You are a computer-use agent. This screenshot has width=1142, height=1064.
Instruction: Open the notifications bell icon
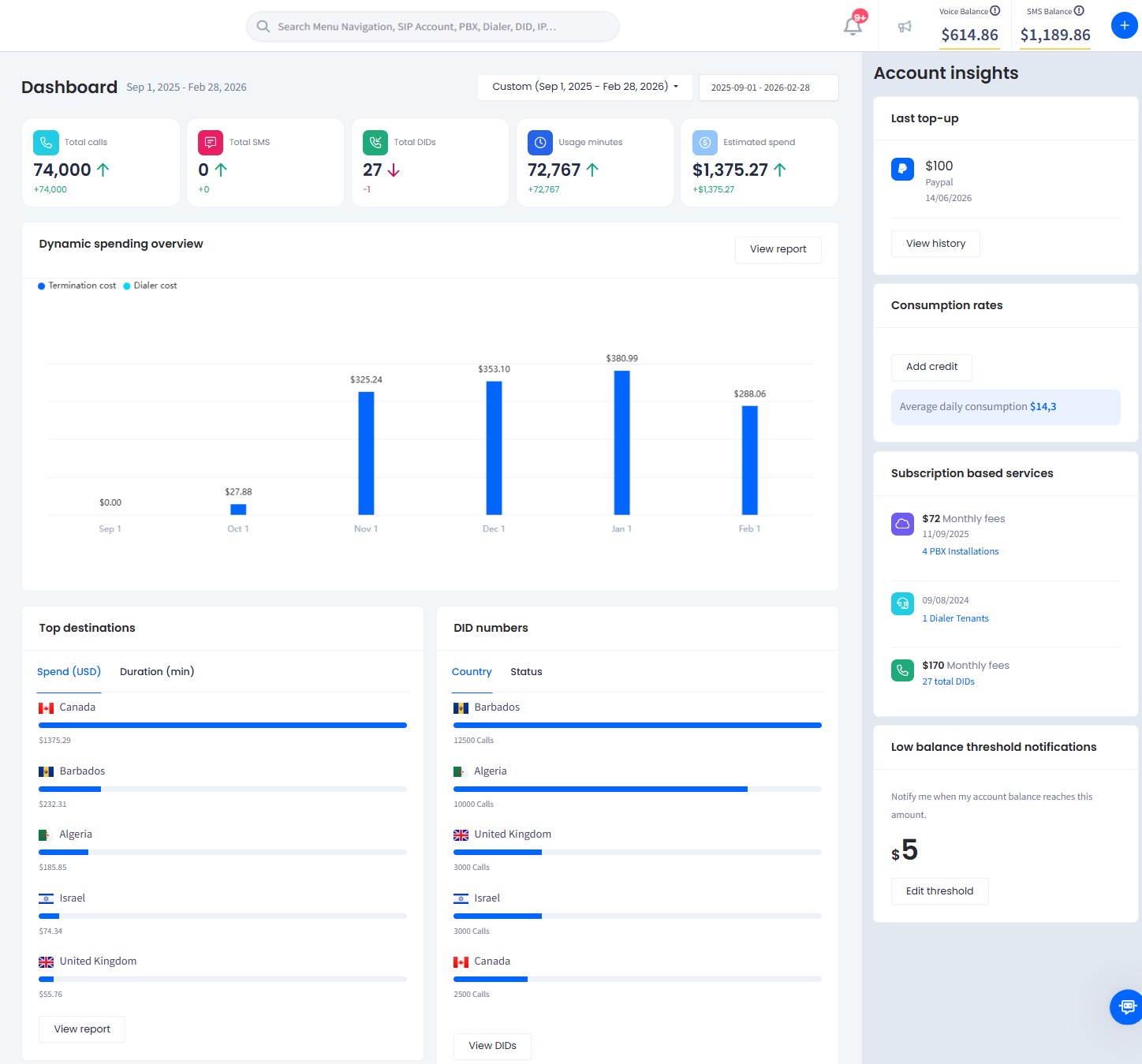click(853, 26)
